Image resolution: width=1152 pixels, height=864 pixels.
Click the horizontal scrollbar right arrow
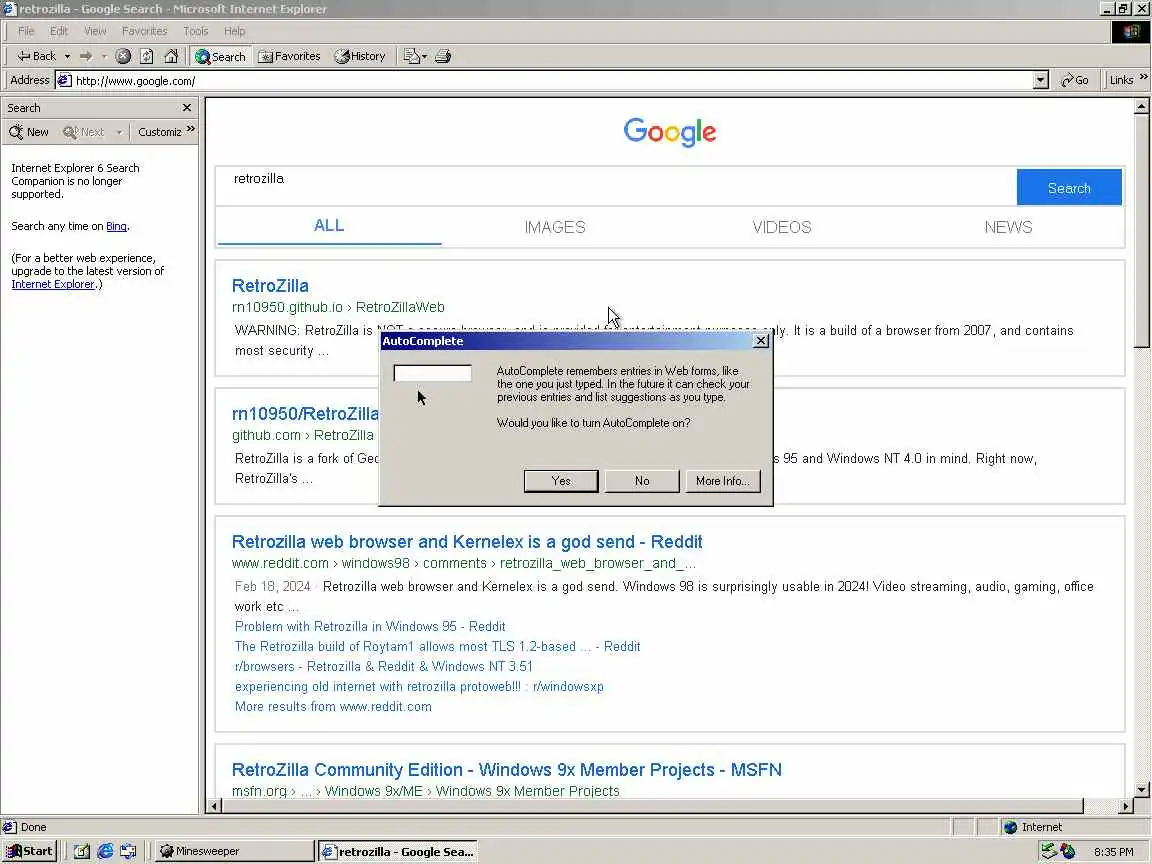pyautogui.click(x=1125, y=806)
